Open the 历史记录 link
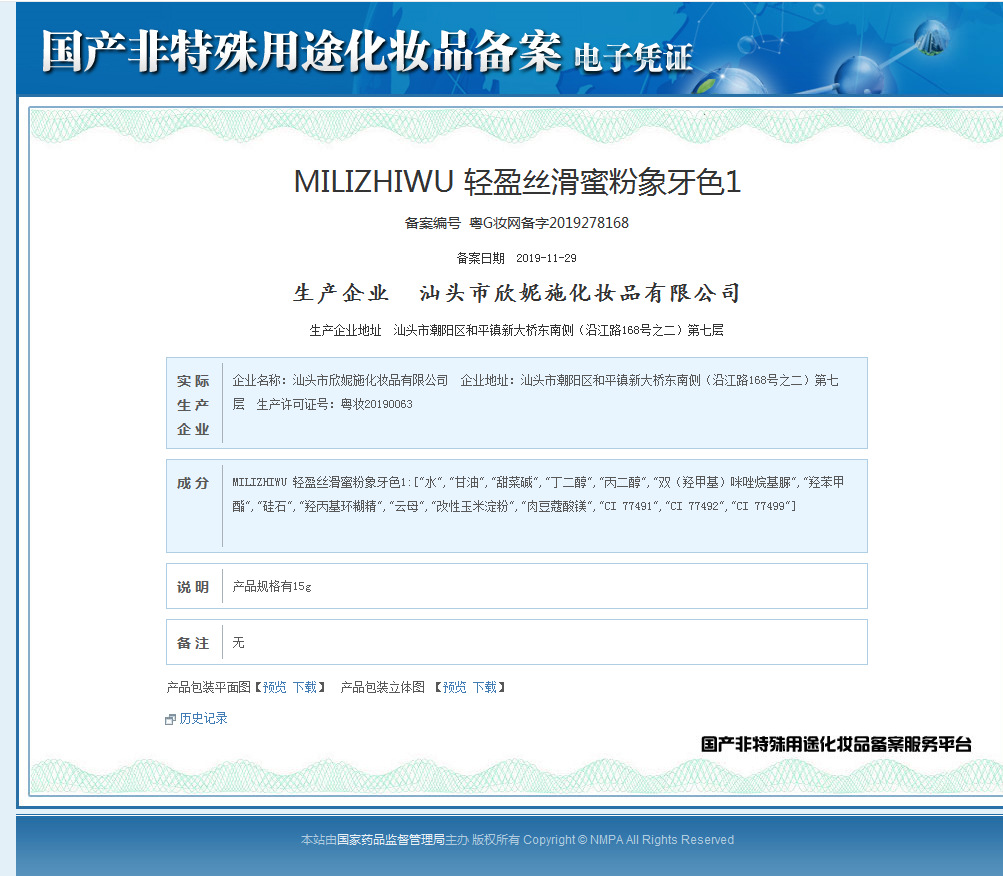1003x876 pixels. [x=203, y=718]
